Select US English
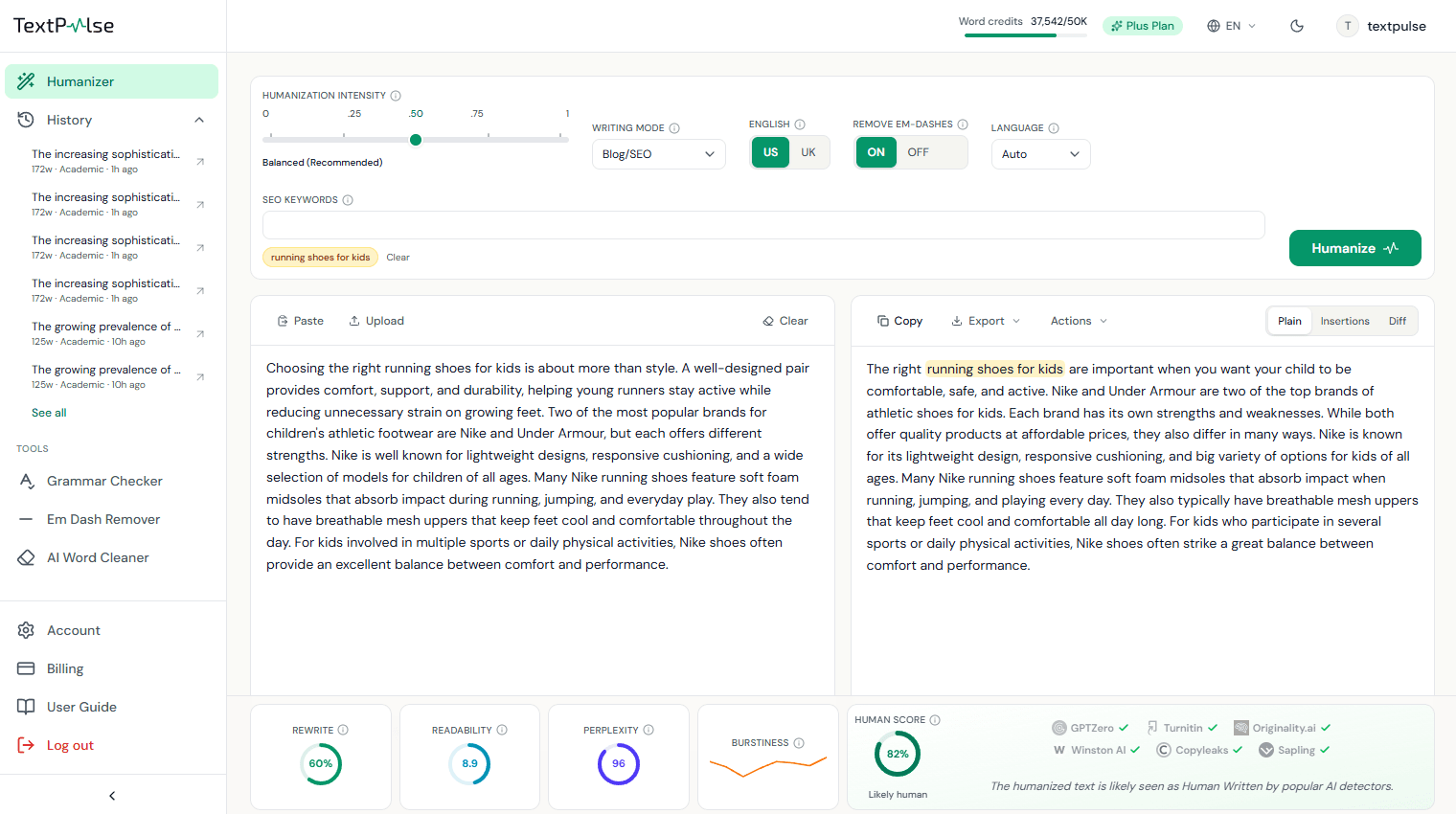The width and height of the screenshot is (1456, 814). 771,152
